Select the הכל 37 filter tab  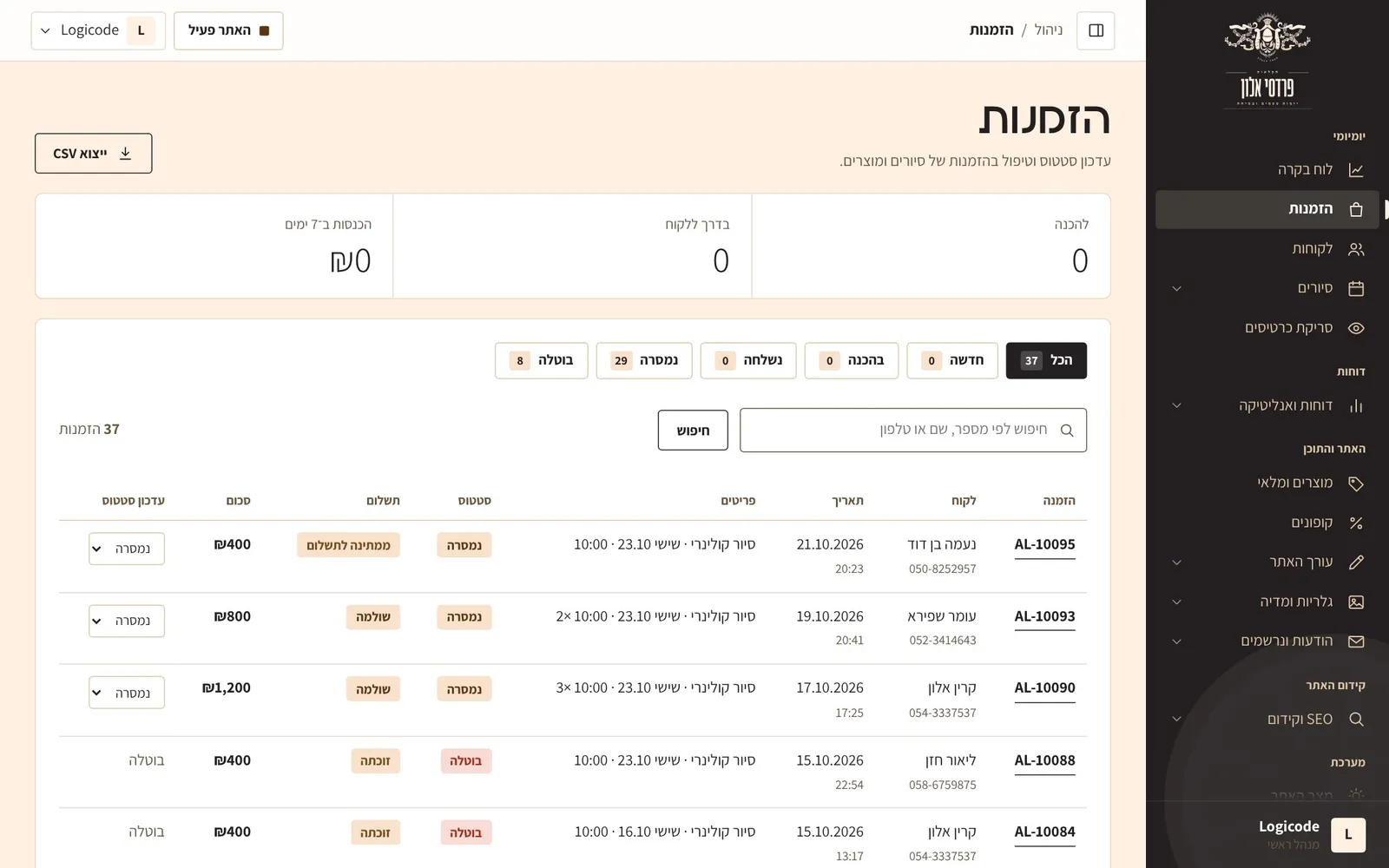tap(1046, 360)
